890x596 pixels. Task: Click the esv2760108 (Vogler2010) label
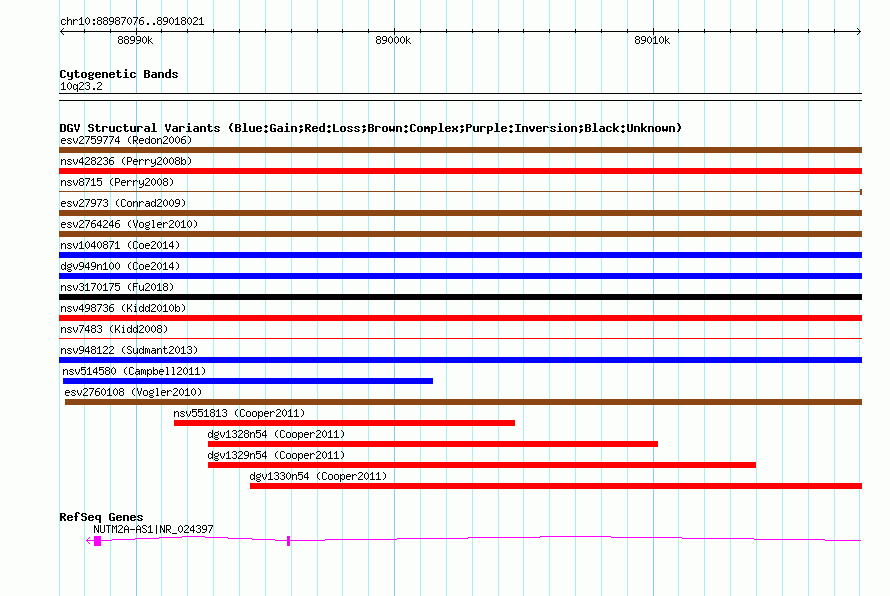133,392
